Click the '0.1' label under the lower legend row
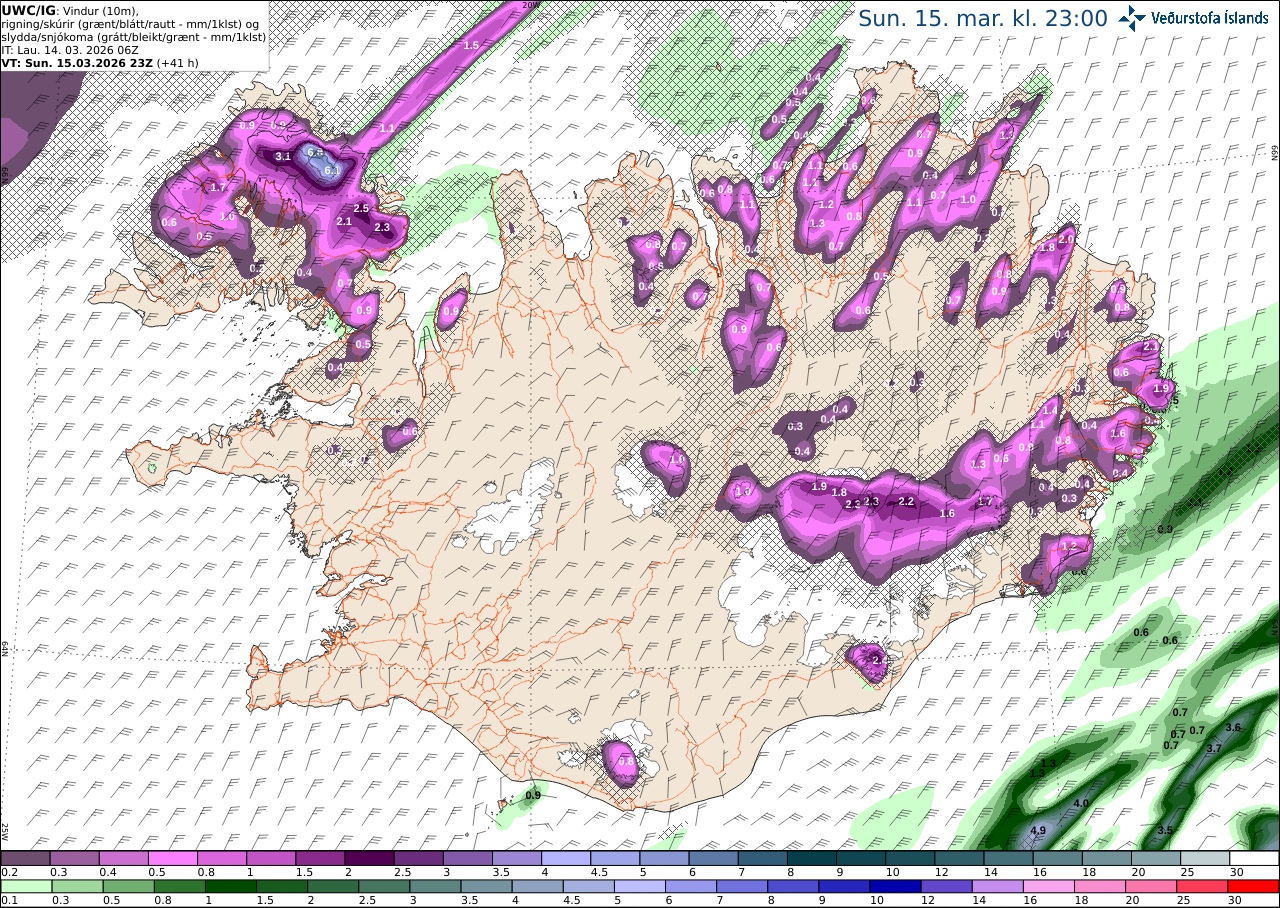1280x908 pixels. [x=8, y=900]
